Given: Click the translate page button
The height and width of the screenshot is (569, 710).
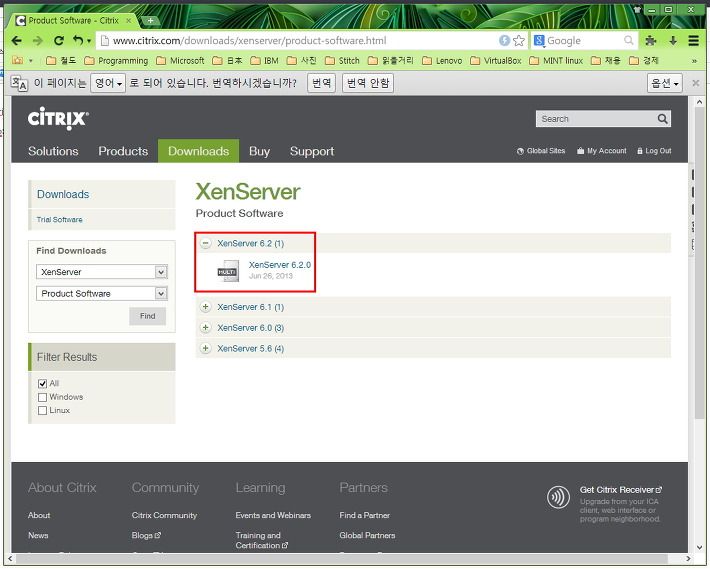Looking at the screenshot, I should pos(321,83).
